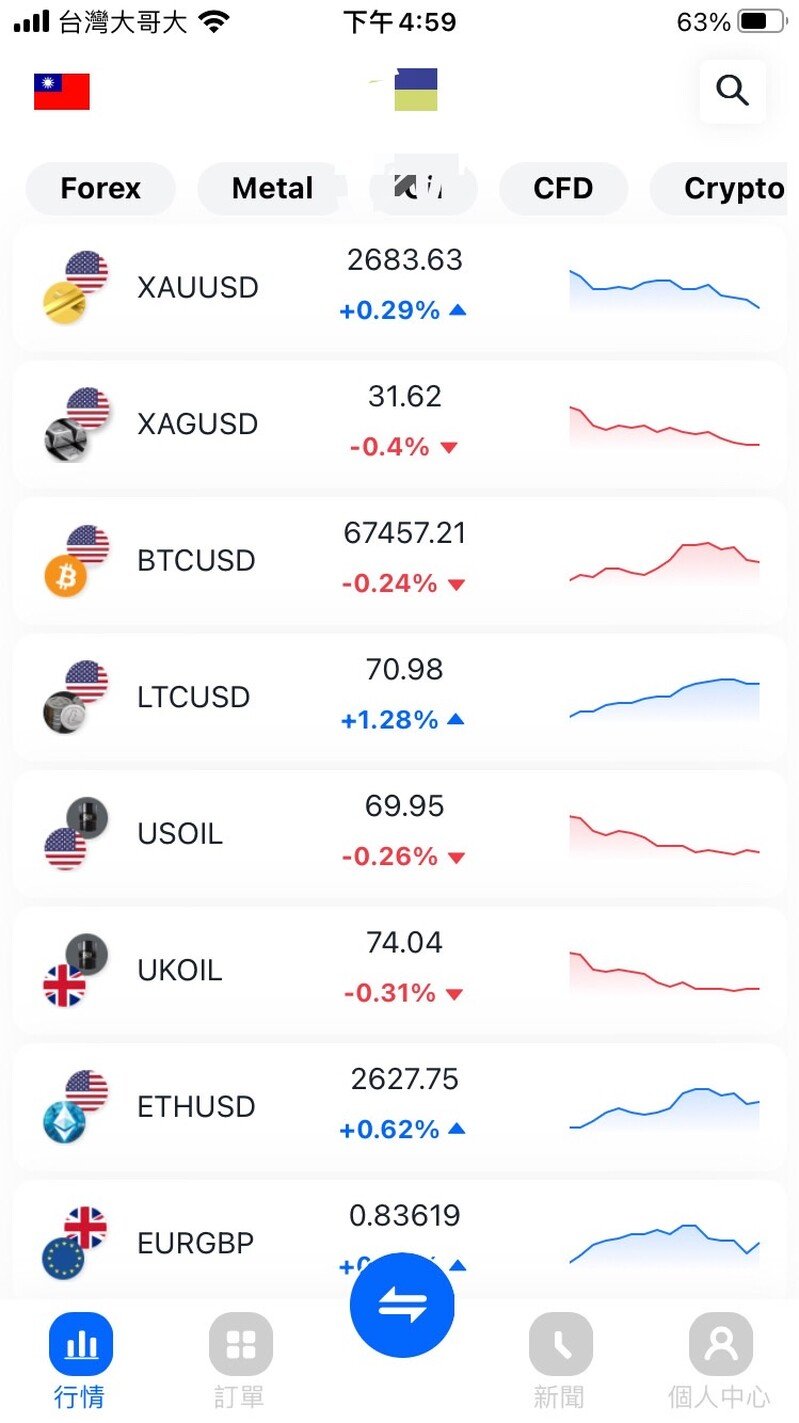Viewport: 799px width, 1423px height.
Task: Open the 新聞 news icon
Action: tap(560, 1344)
